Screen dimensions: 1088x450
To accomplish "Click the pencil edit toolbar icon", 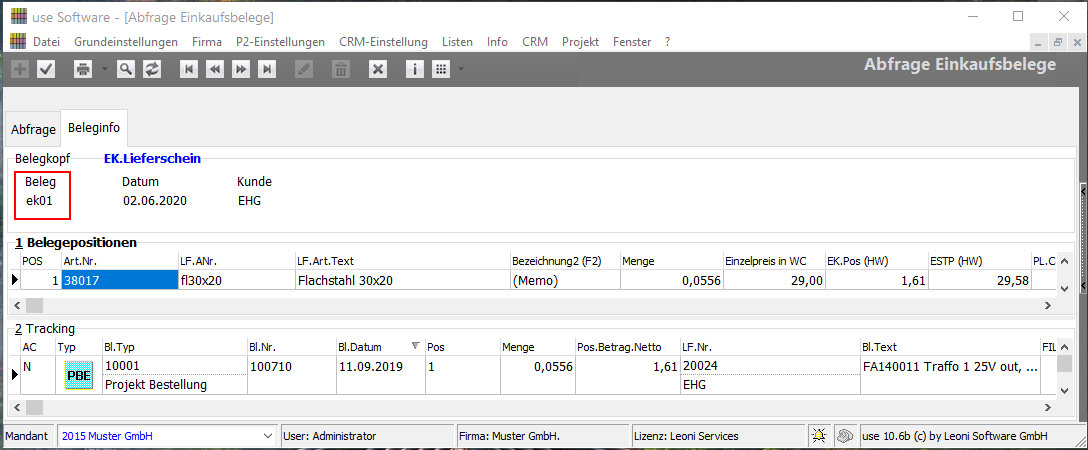I will click(304, 69).
